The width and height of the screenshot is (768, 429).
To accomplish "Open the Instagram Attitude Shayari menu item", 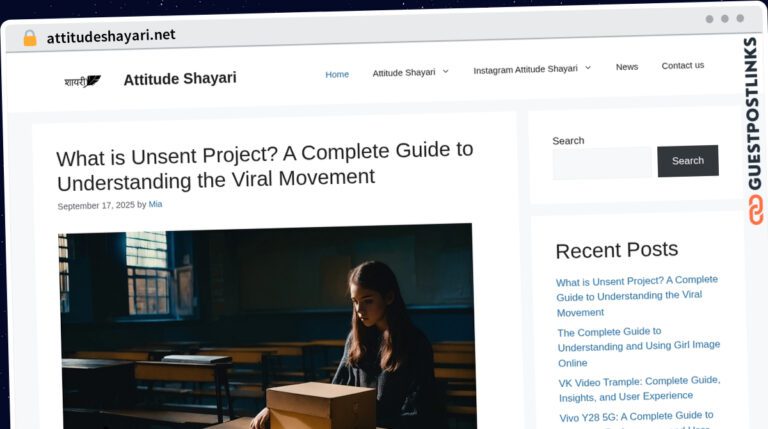I will click(x=525, y=70).
